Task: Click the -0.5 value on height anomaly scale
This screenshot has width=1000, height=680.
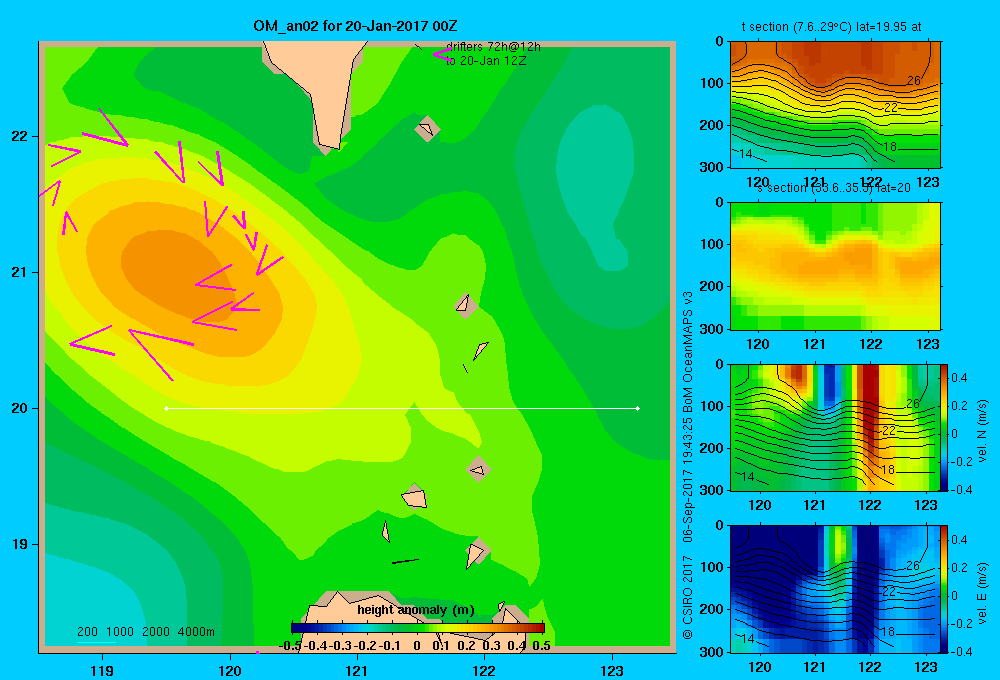Action: tap(290, 646)
